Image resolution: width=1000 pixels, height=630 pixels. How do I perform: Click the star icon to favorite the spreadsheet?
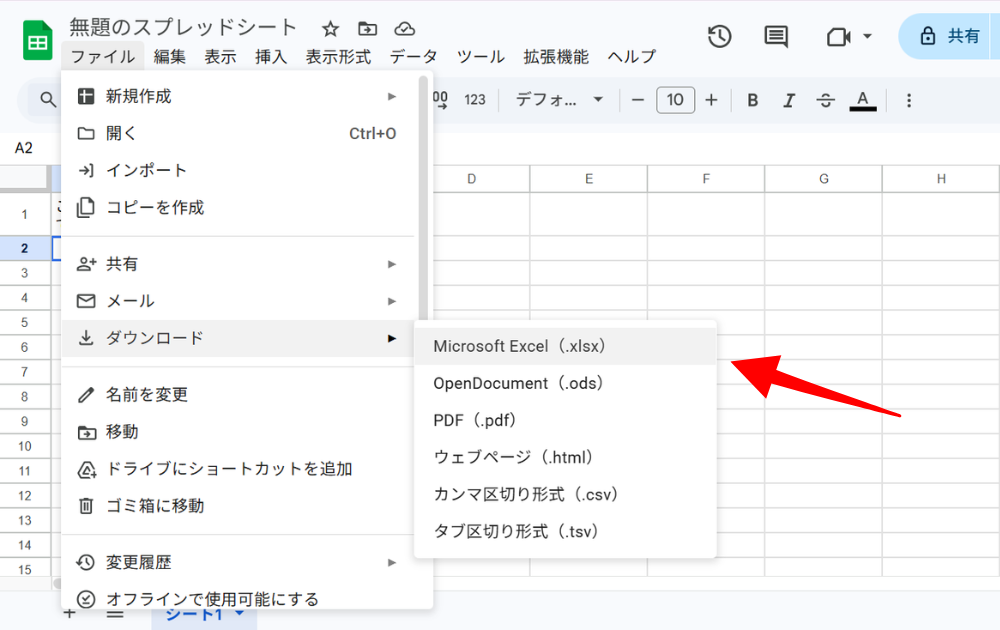click(331, 29)
